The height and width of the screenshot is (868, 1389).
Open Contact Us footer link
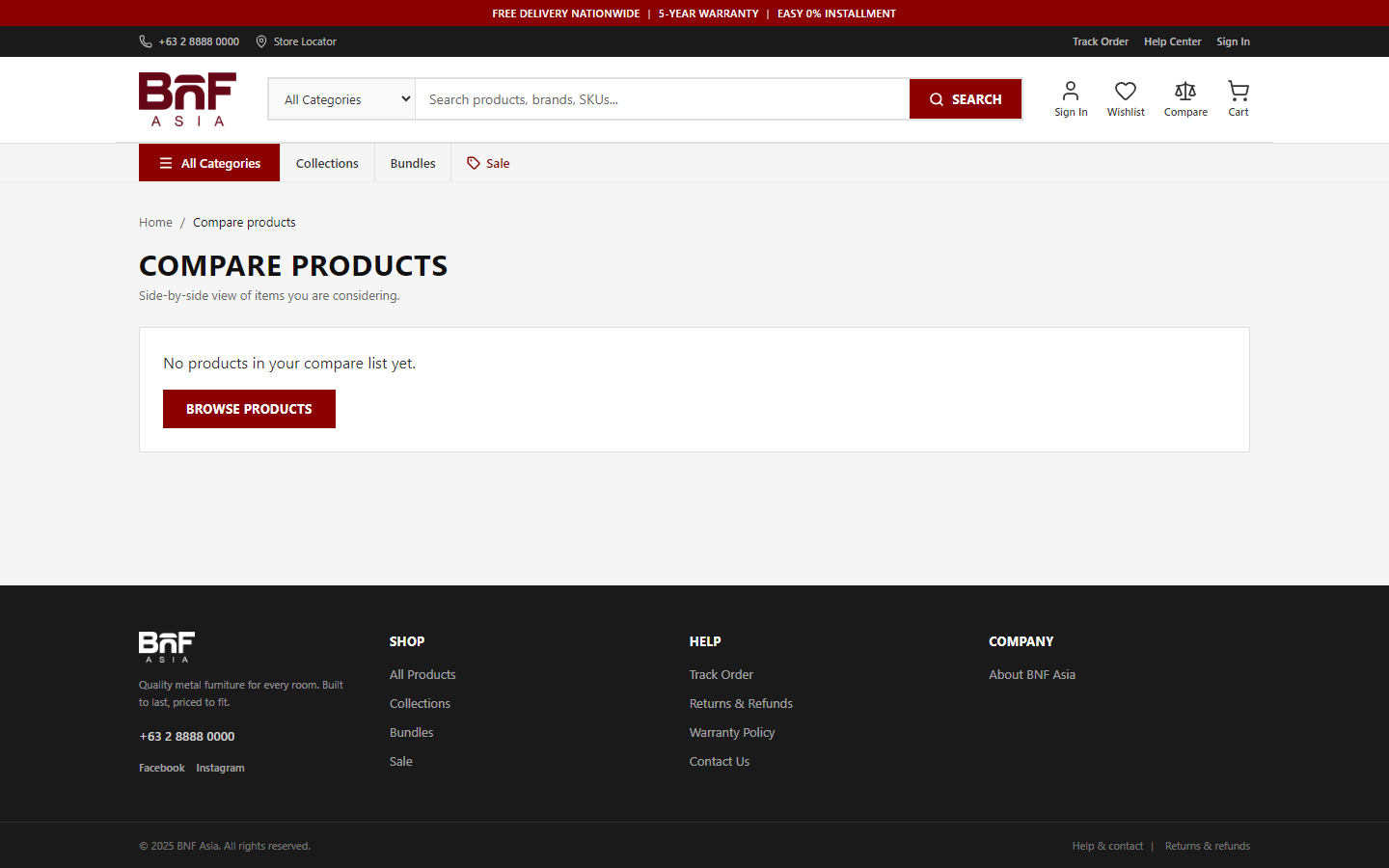(720, 761)
